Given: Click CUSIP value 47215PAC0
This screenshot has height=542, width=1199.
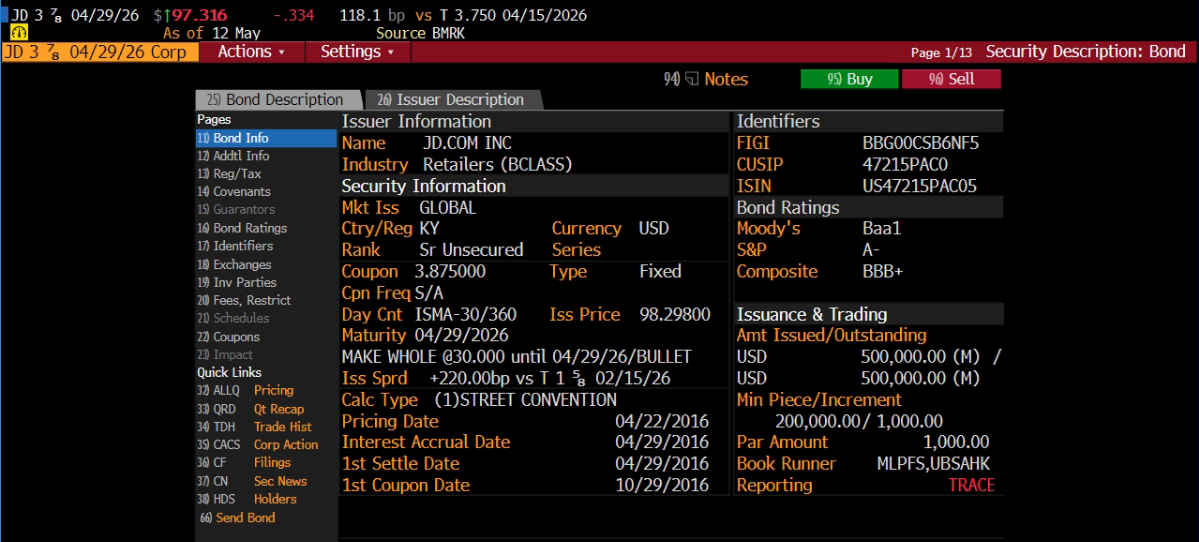Looking at the screenshot, I should pyautogui.click(x=905, y=164).
